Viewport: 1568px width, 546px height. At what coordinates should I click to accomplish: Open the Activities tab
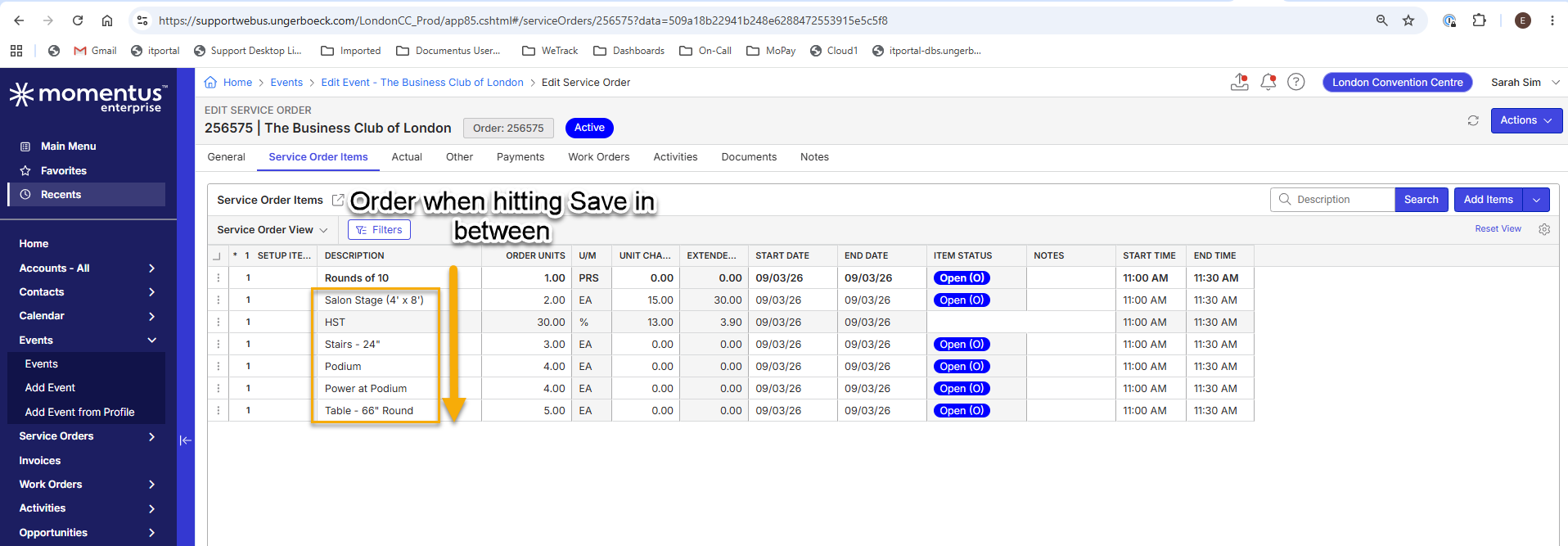675,157
